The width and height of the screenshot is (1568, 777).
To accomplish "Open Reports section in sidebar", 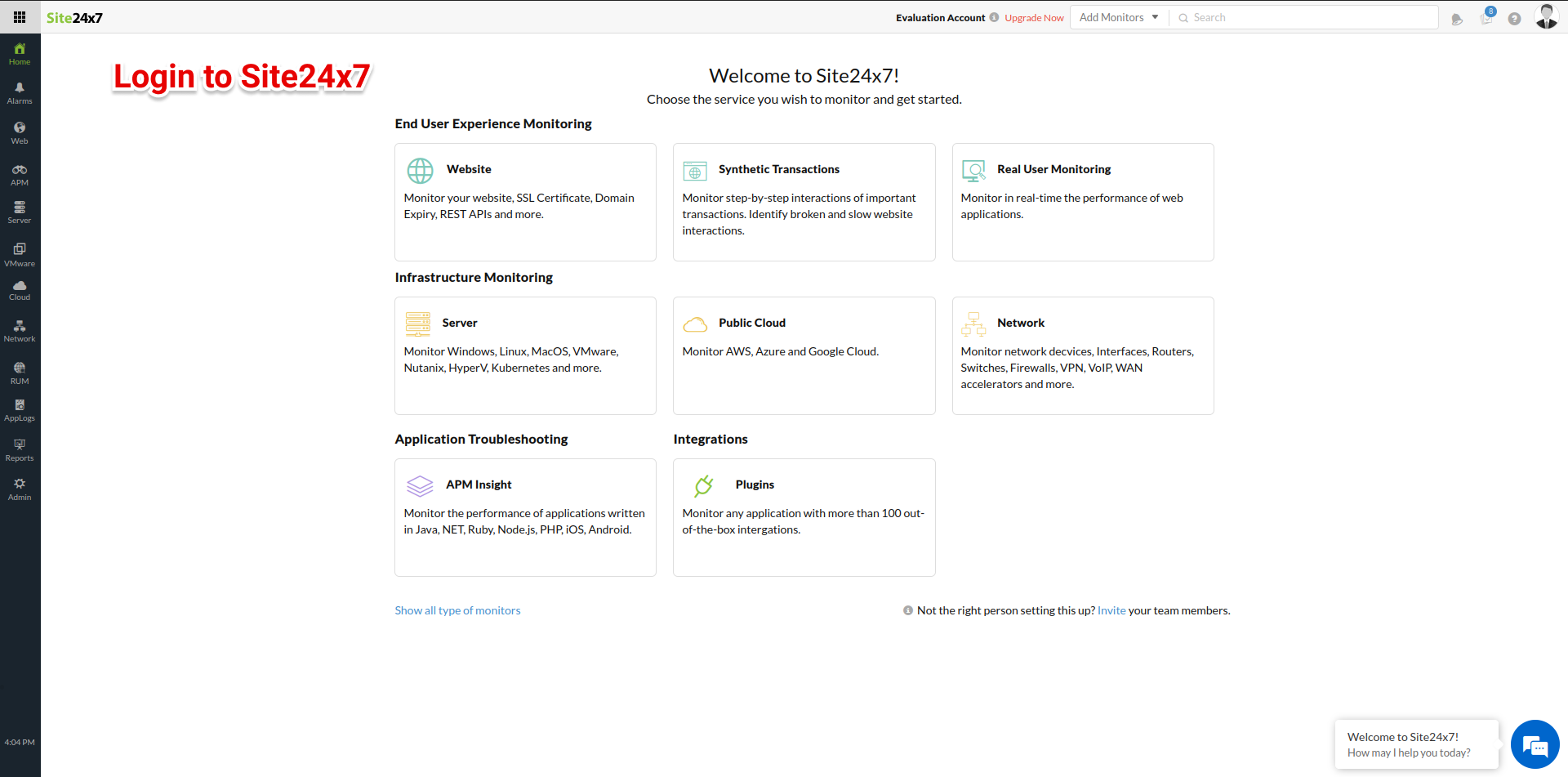I will coord(20,450).
